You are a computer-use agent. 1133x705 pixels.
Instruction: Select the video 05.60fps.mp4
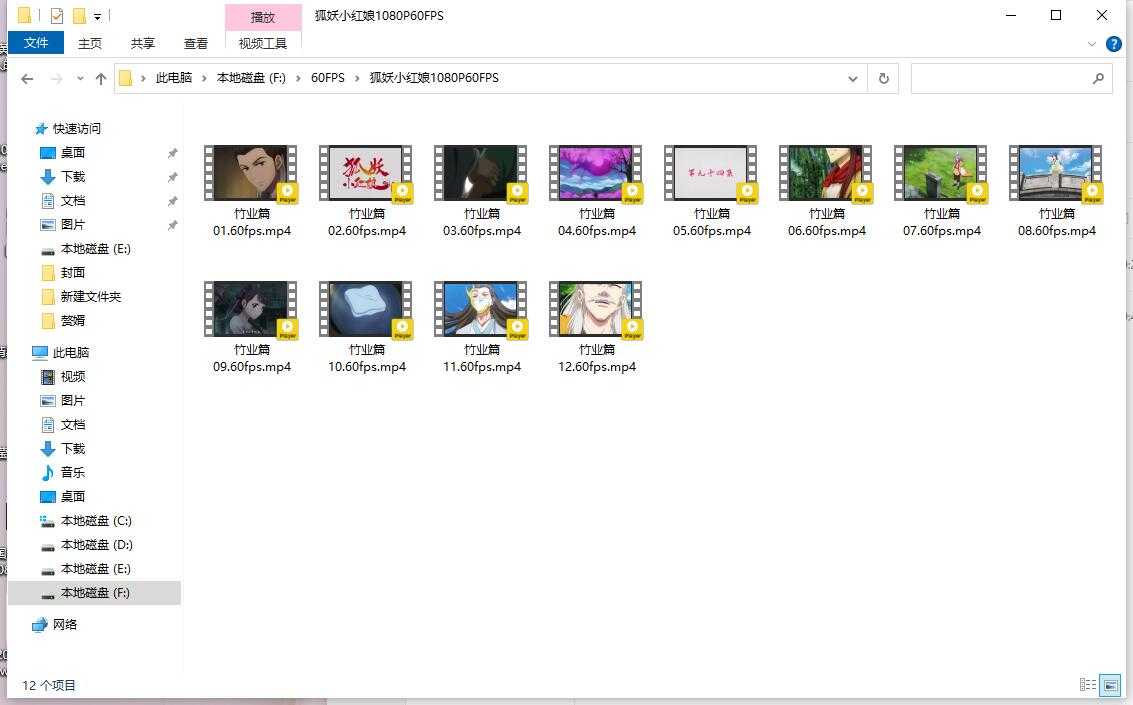click(x=711, y=191)
